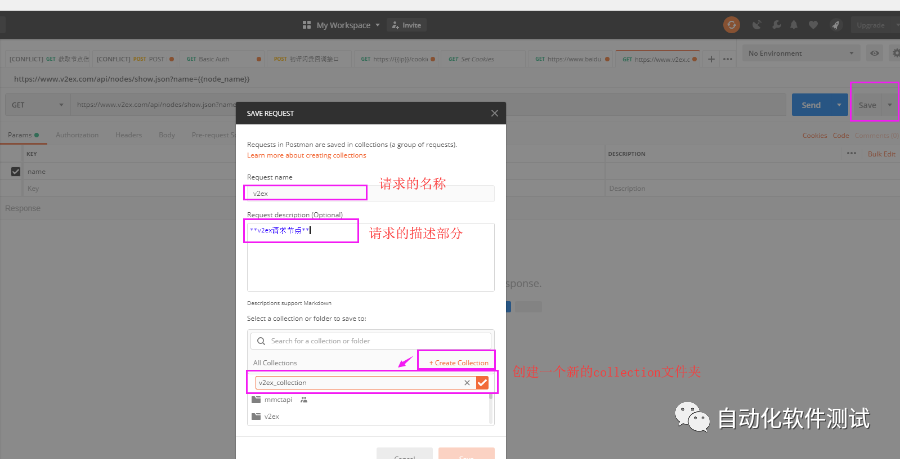Open the notifications bell icon
This screenshot has width=900, height=459.
click(x=794, y=25)
